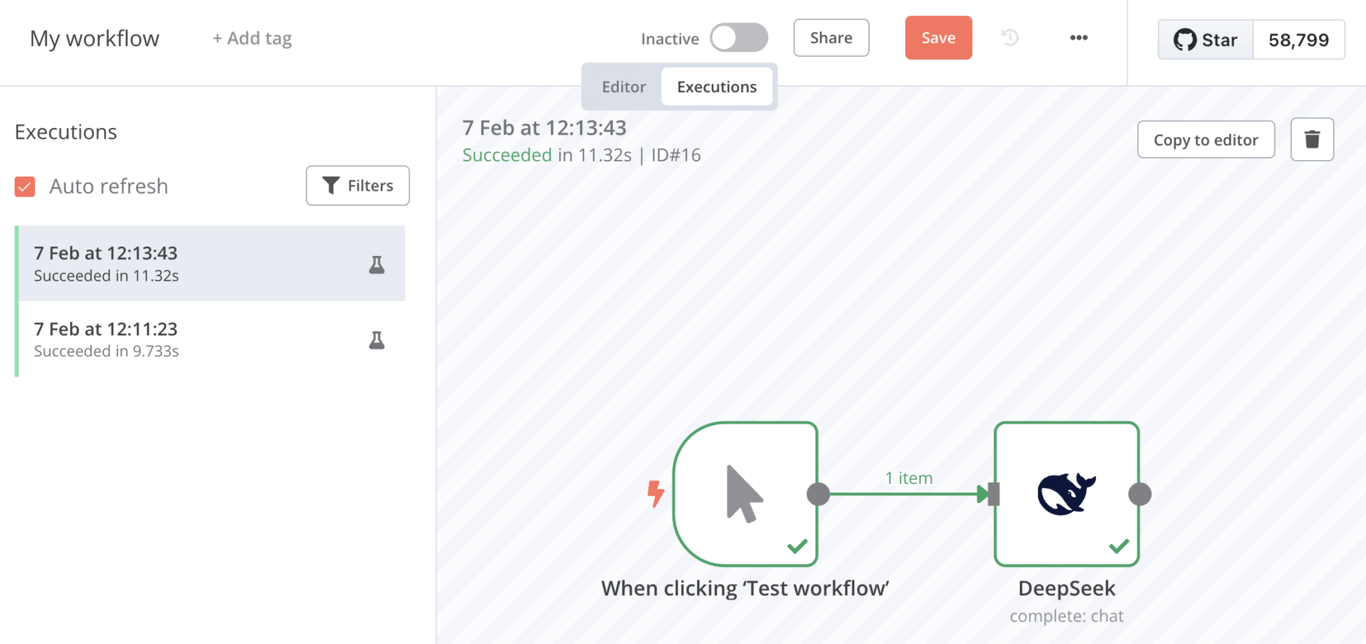Save the workflow

point(938,37)
